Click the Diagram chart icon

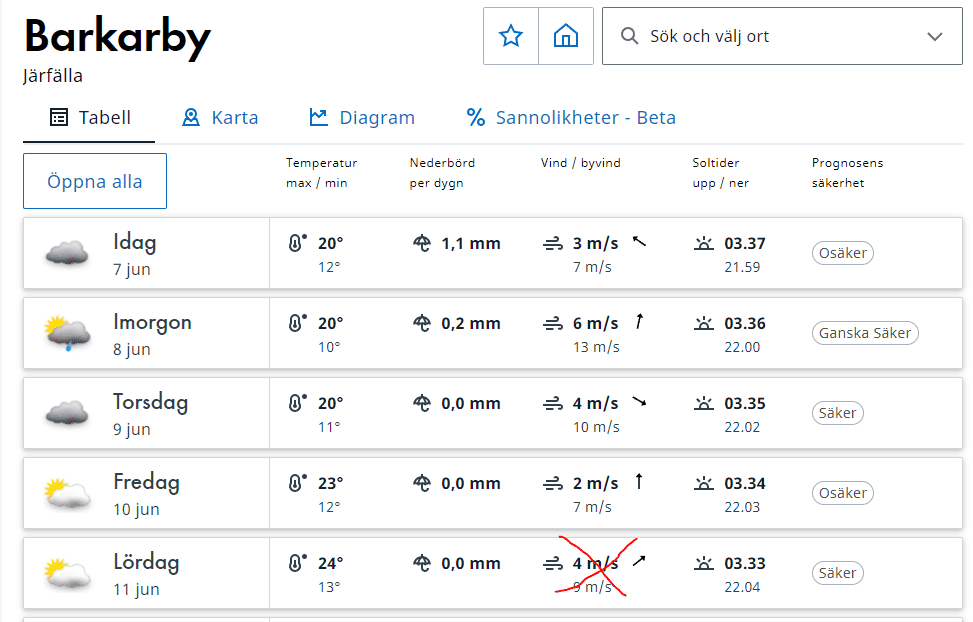tap(318, 117)
